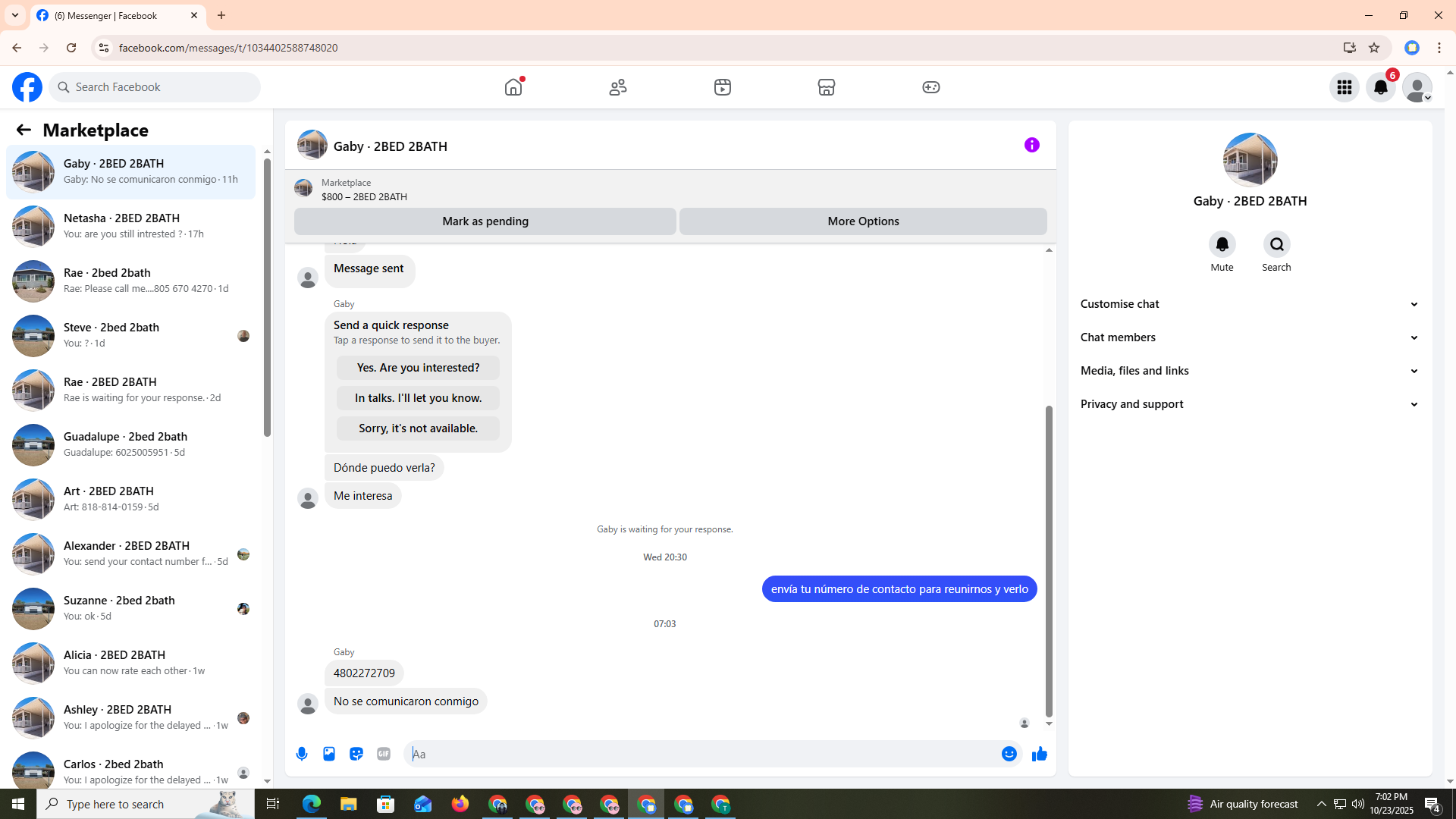The image size is (1456, 819).
Task: Attach a photo using the image icon
Action: point(329,754)
